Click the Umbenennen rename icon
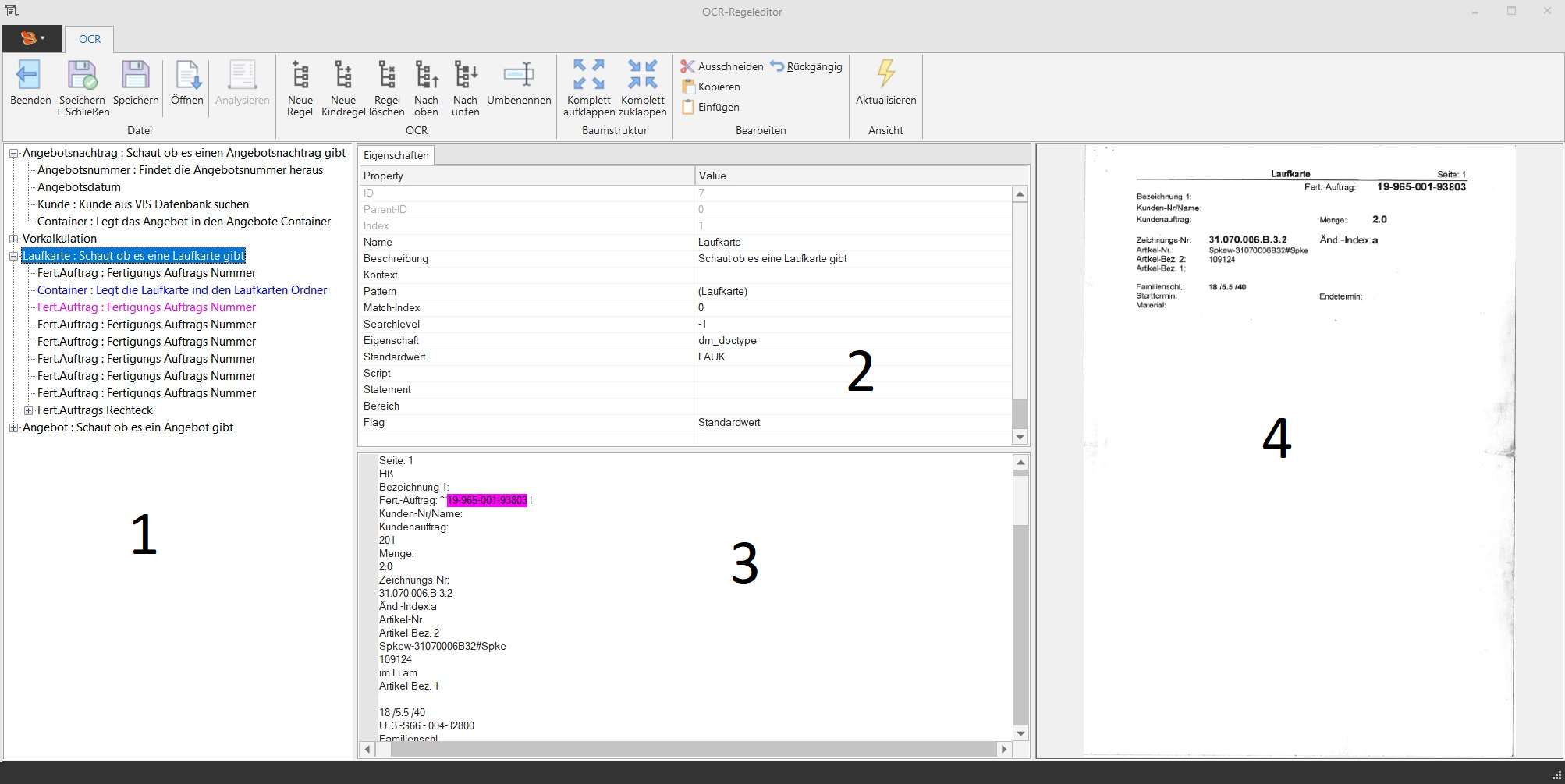Image resolution: width=1565 pixels, height=784 pixels. pos(519,76)
